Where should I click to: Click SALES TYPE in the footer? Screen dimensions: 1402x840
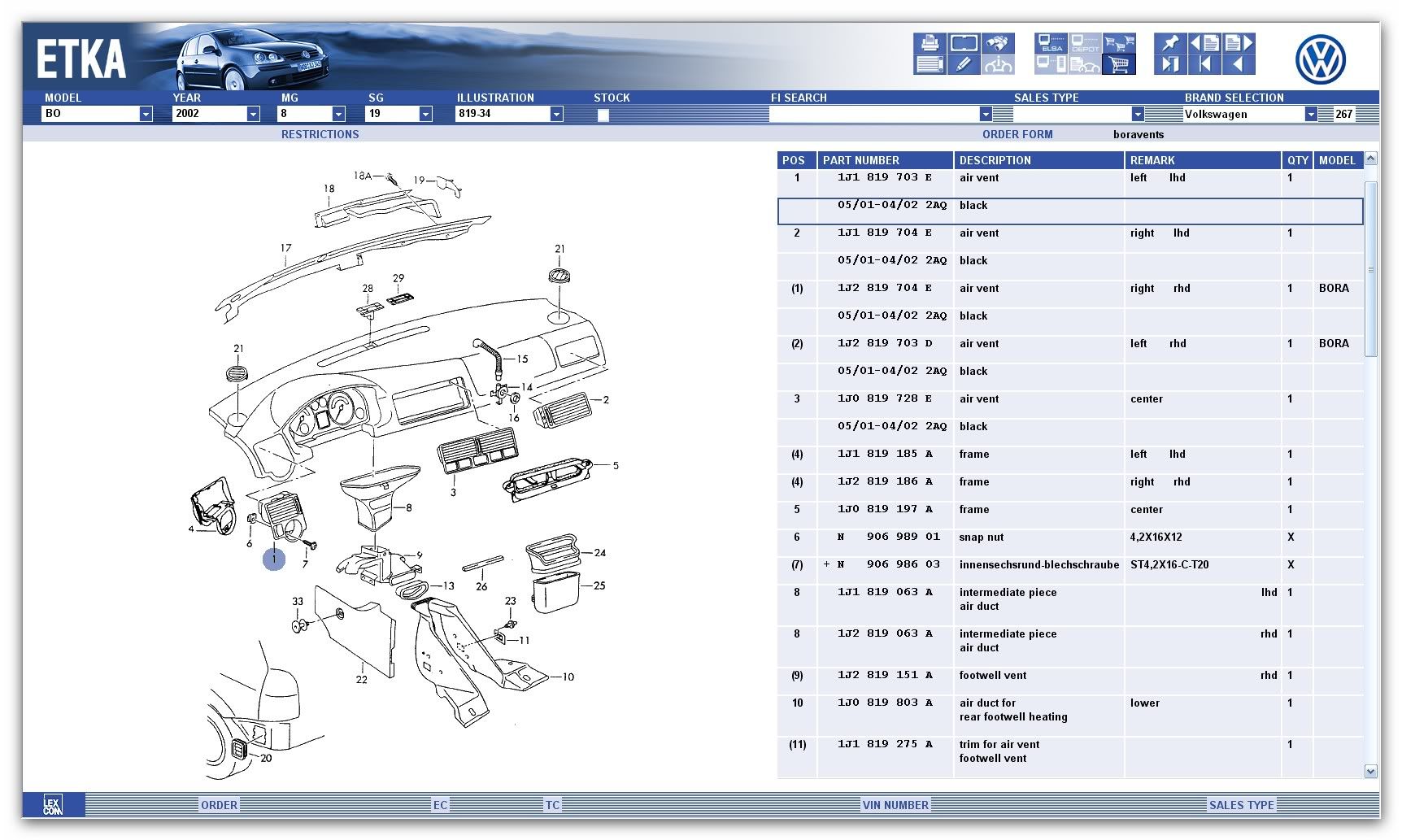pos(1242,805)
